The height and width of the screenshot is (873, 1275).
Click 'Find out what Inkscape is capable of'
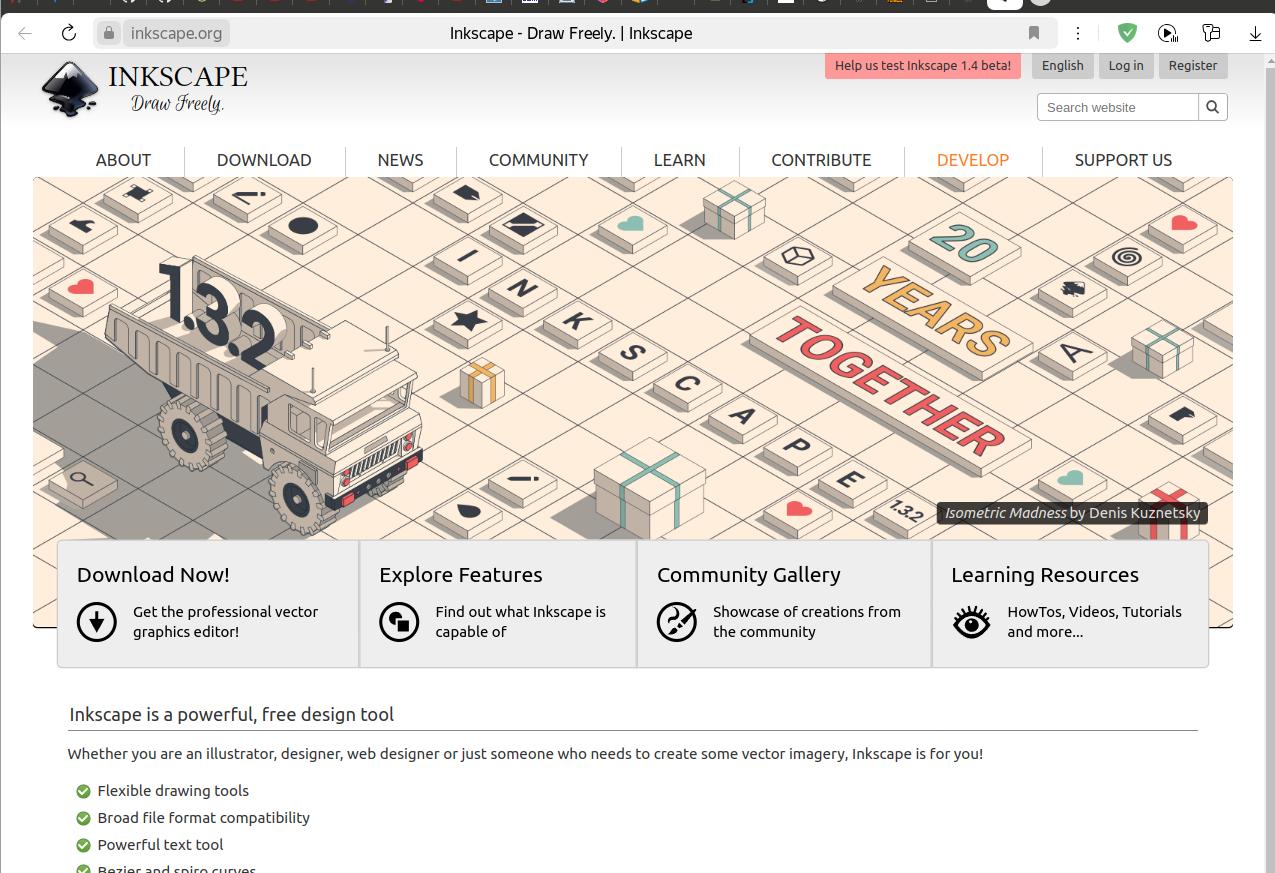(520, 622)
